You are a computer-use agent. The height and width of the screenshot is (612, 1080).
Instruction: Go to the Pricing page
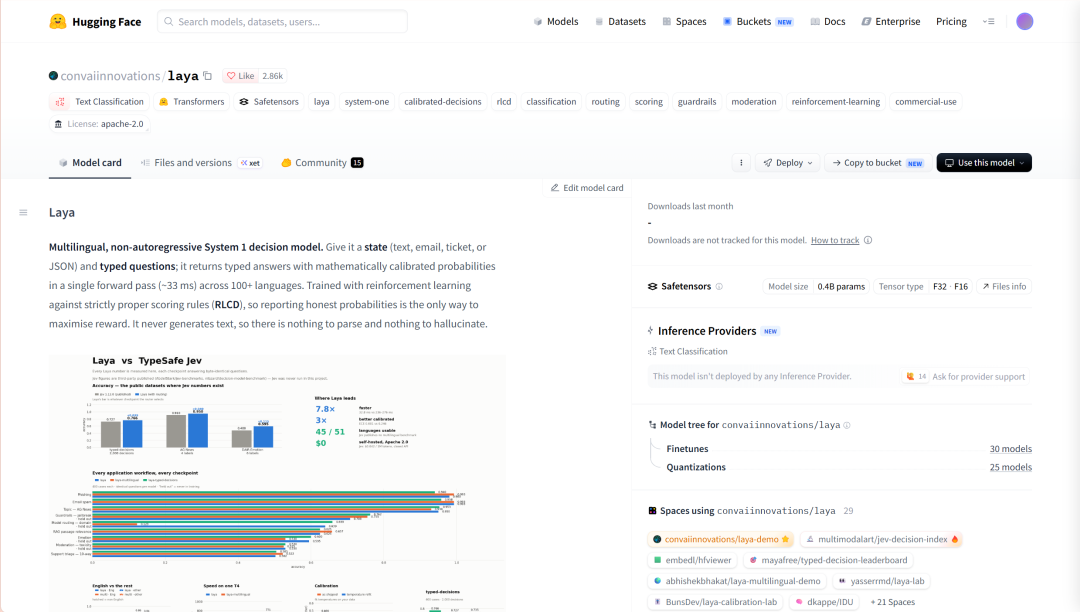point(951,21)
